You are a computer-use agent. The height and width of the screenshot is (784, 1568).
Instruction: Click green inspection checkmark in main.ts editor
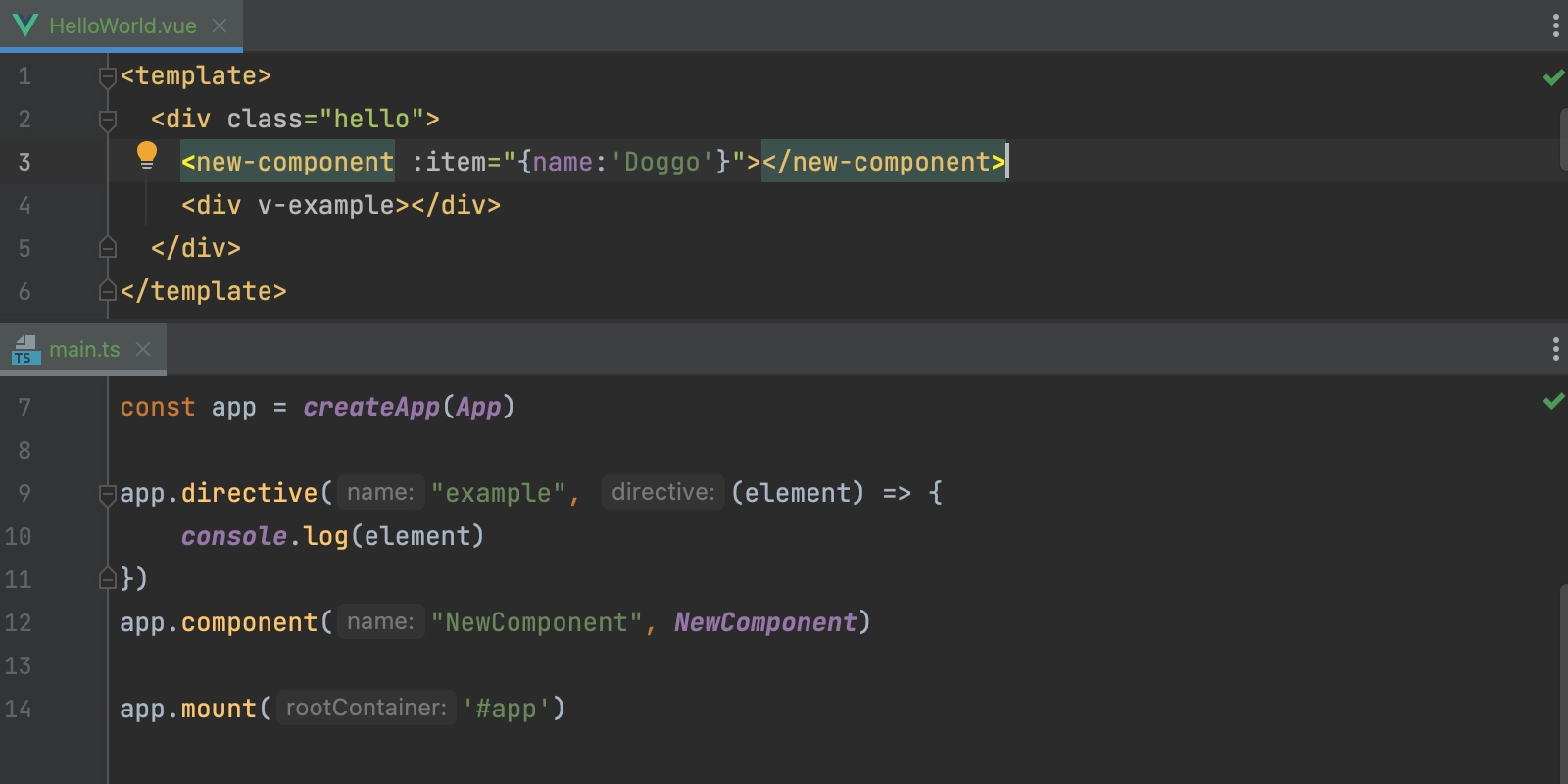[x=1553, y=400]
